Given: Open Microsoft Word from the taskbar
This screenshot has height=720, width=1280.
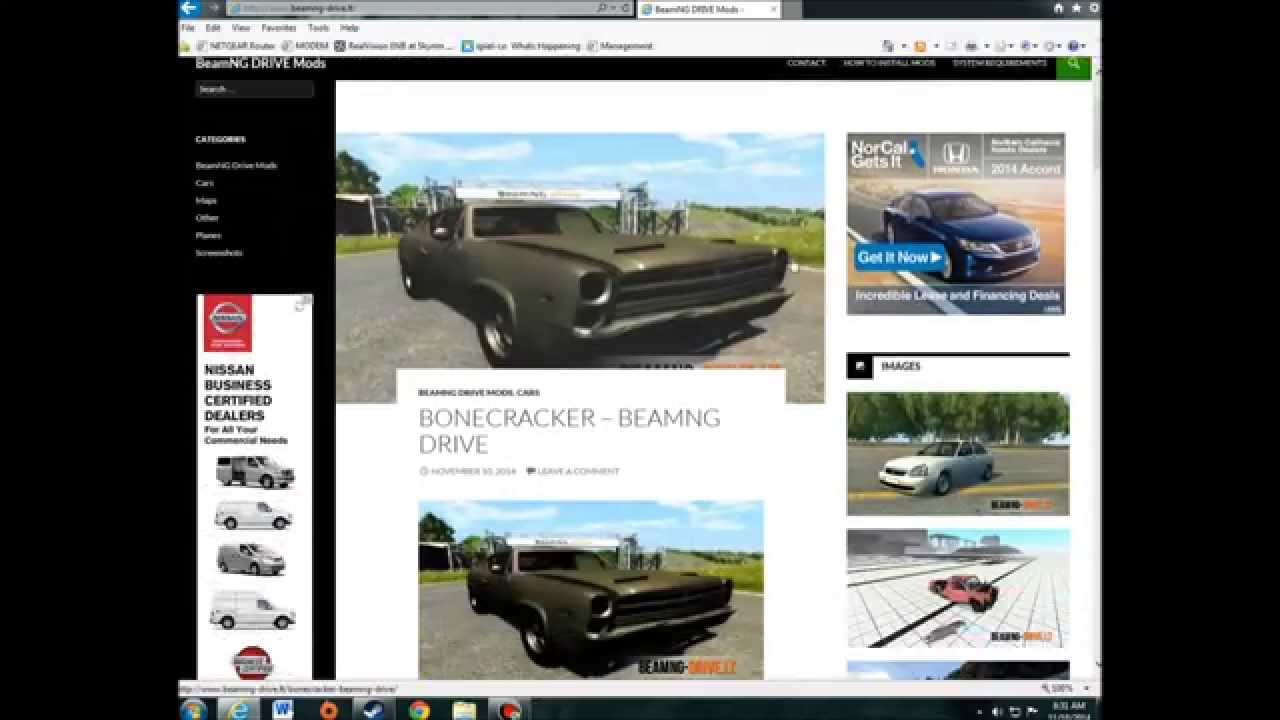Looking at the screenshot, I should coord(282,709).
